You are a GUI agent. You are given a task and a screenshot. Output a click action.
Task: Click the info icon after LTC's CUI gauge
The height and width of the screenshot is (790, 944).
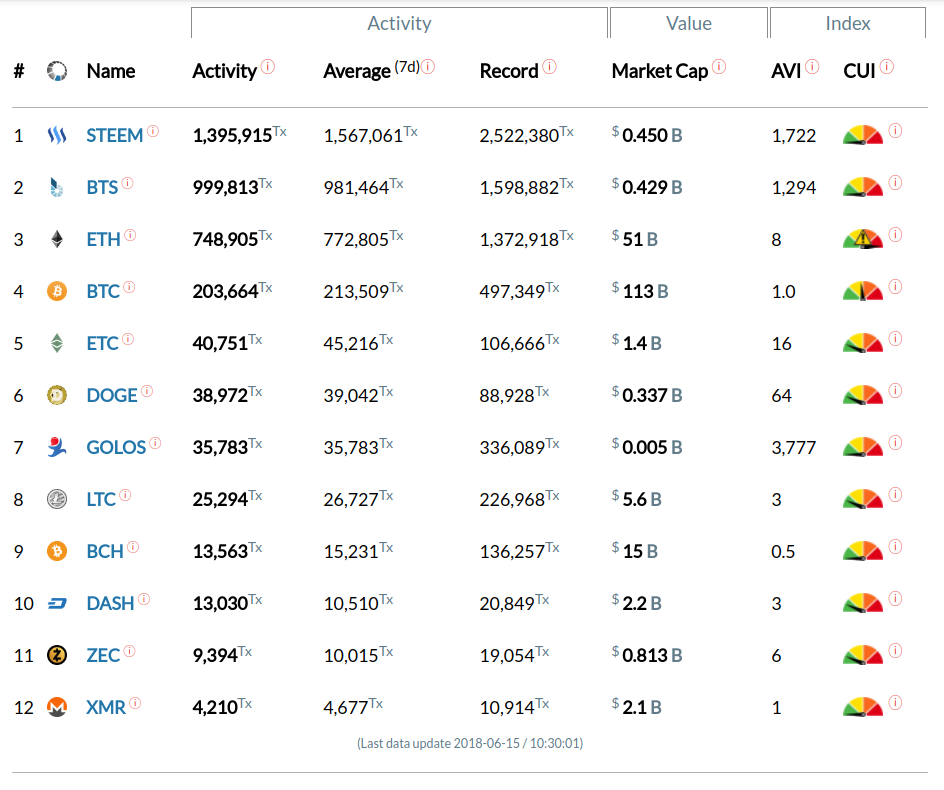pos(895,495)
